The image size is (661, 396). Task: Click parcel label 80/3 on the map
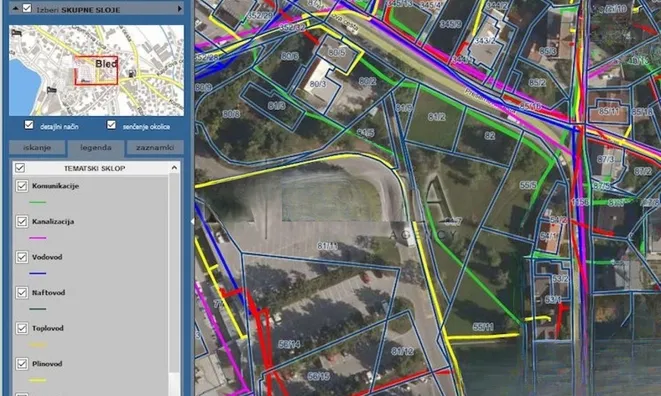tap(318, 84)
